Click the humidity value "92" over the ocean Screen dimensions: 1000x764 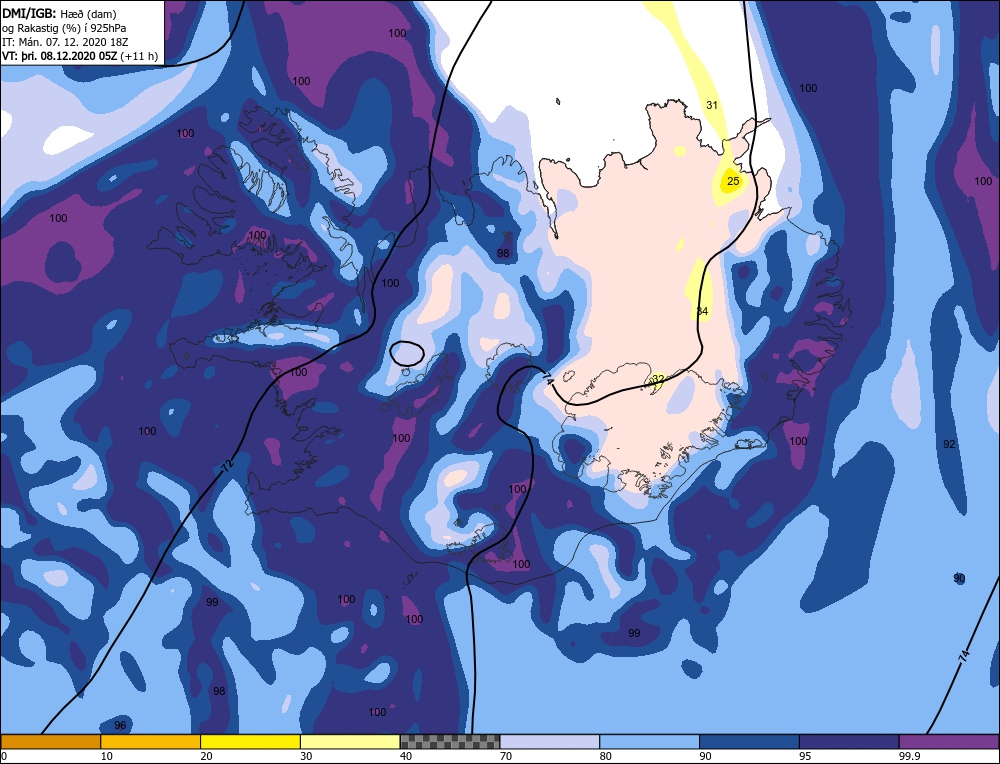click(x=949, y=444)
